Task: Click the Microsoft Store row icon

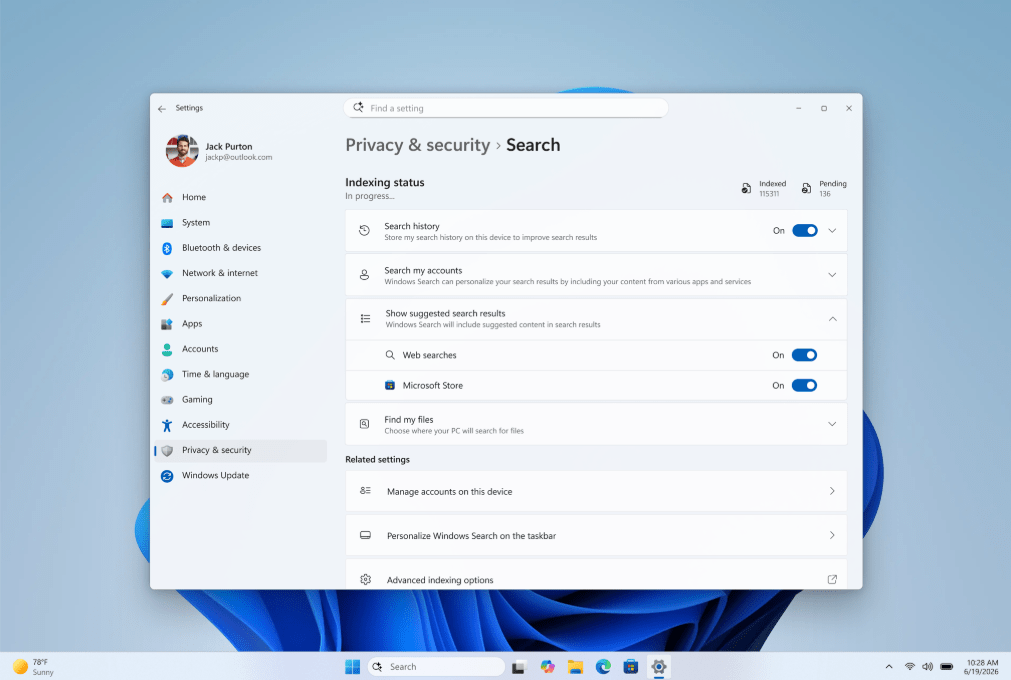Action: pos(390,385)
